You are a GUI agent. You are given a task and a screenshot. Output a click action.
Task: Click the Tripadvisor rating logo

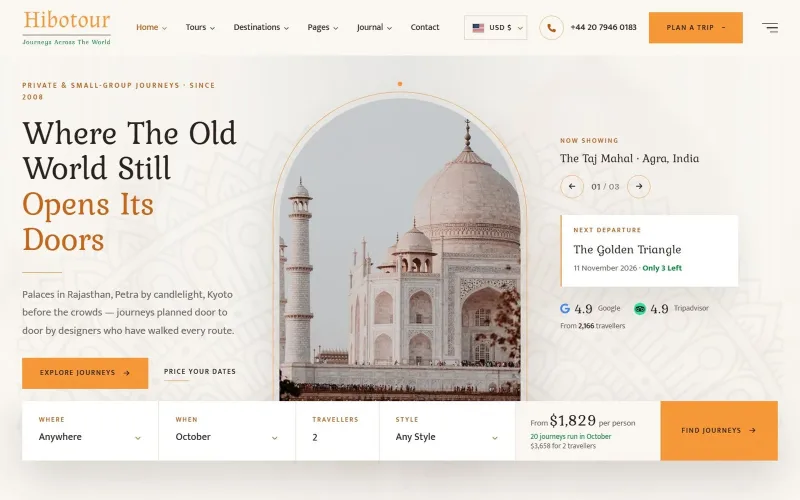pyautogui.click(x=640, y=308)
